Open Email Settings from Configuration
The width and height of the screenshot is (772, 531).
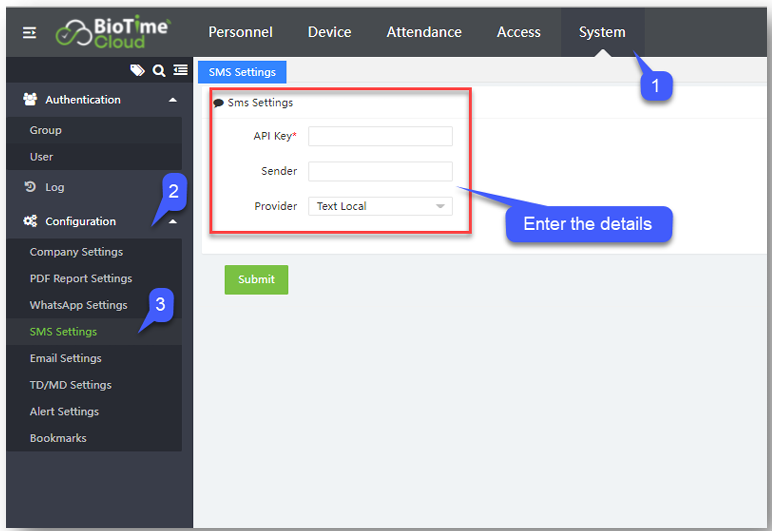click(65, 358)
